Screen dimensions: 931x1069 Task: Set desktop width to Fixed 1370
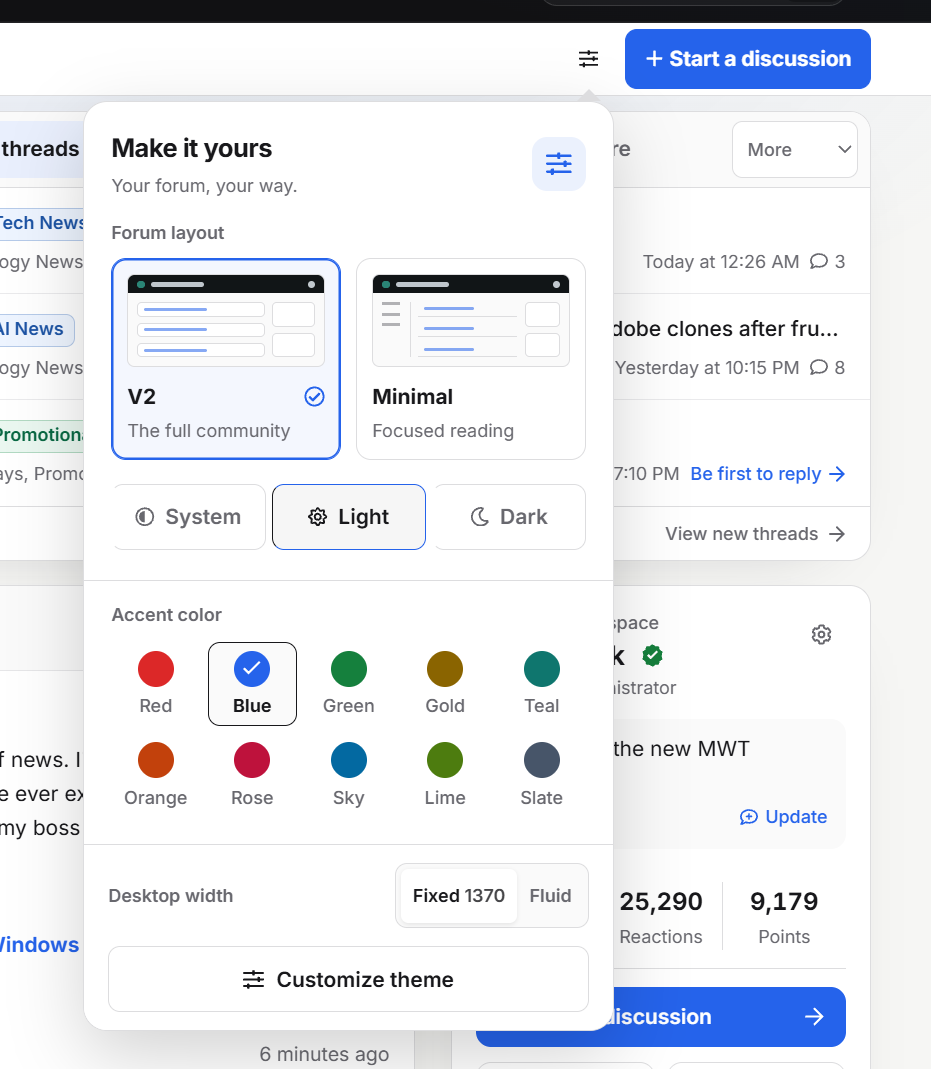tap(459, 896)
